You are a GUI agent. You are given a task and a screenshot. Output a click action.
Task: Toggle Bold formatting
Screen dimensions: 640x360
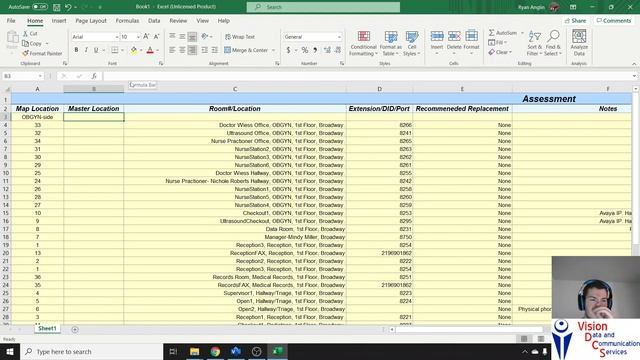[76, 50]
